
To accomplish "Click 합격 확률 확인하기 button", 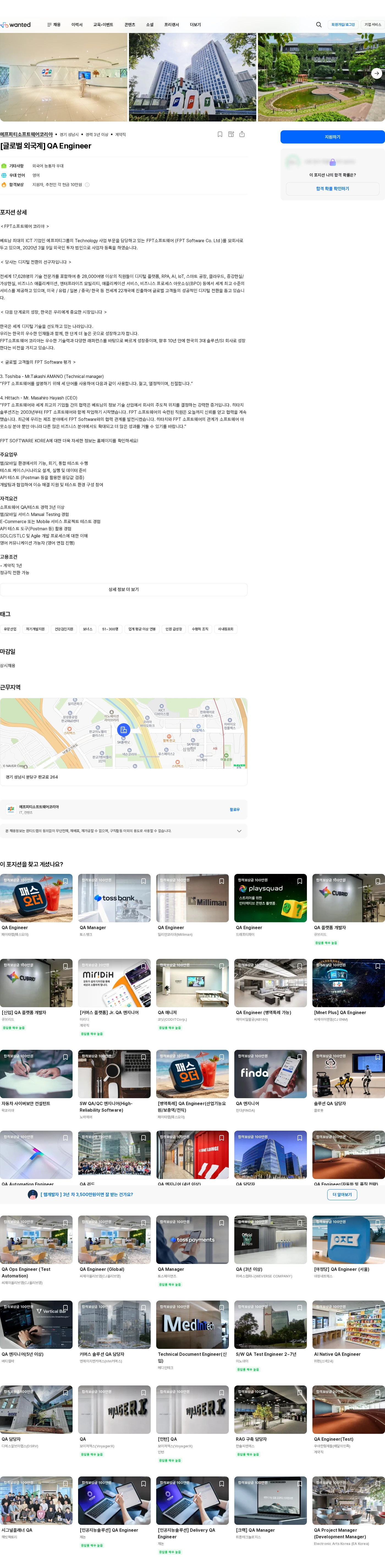I will (x=332, y=189).
